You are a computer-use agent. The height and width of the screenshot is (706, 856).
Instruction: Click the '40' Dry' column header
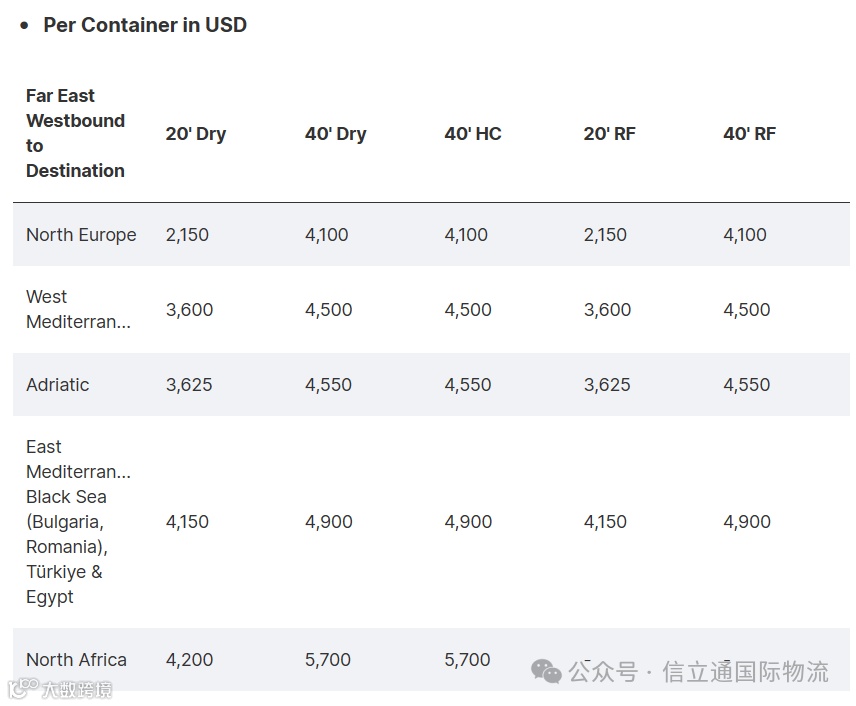(x=336, y=134)
